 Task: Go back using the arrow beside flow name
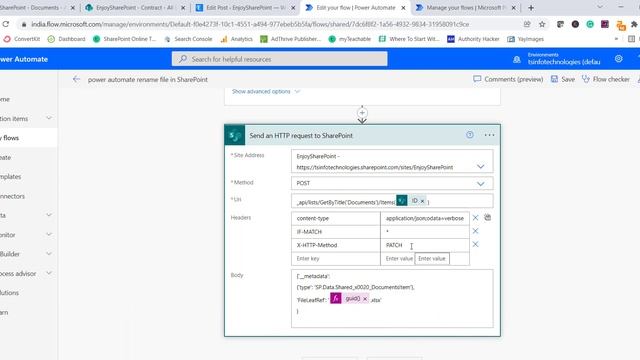[x=76, y=79]
